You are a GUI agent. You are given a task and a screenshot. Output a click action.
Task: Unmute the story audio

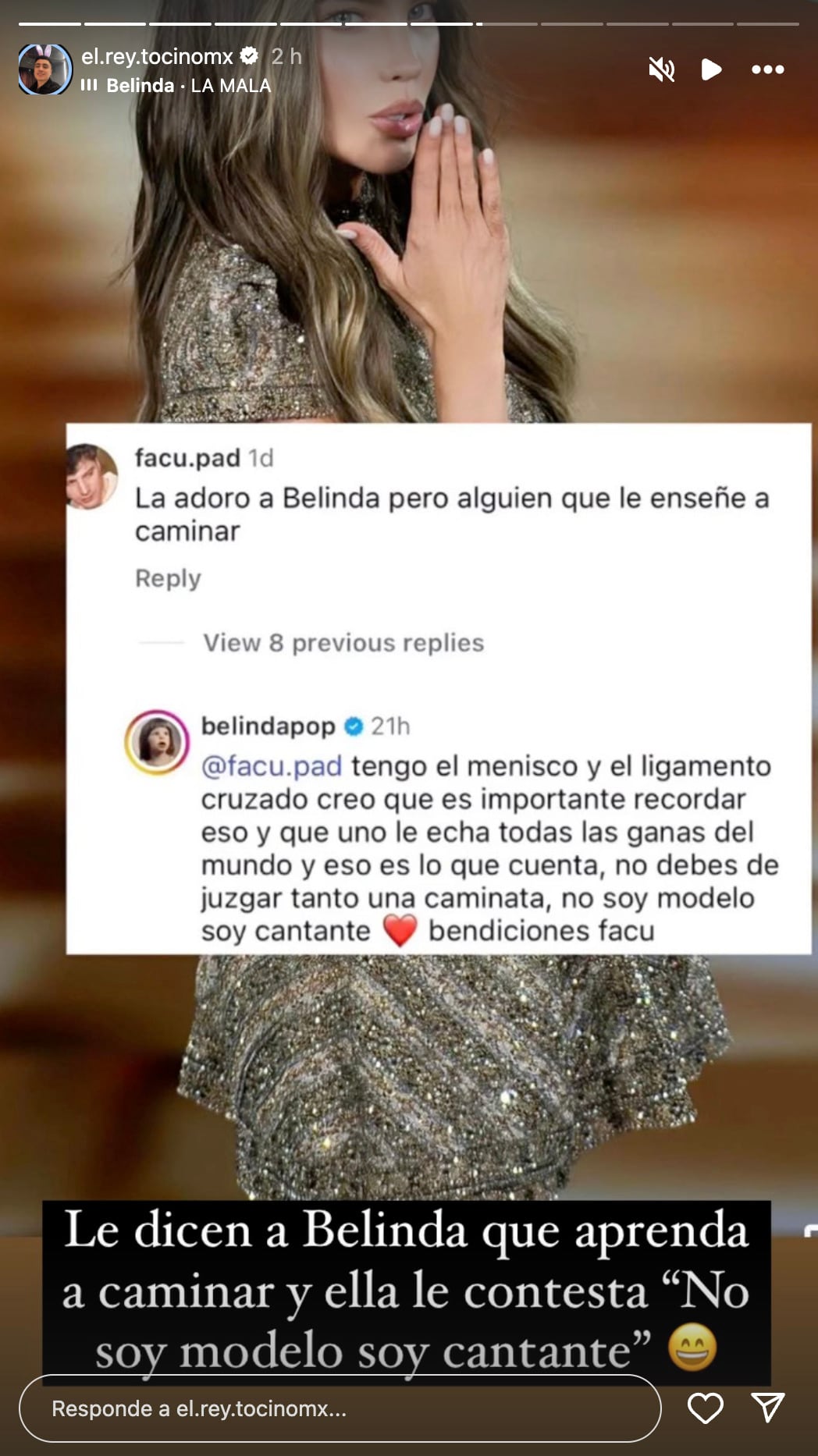tap(662, 70)
